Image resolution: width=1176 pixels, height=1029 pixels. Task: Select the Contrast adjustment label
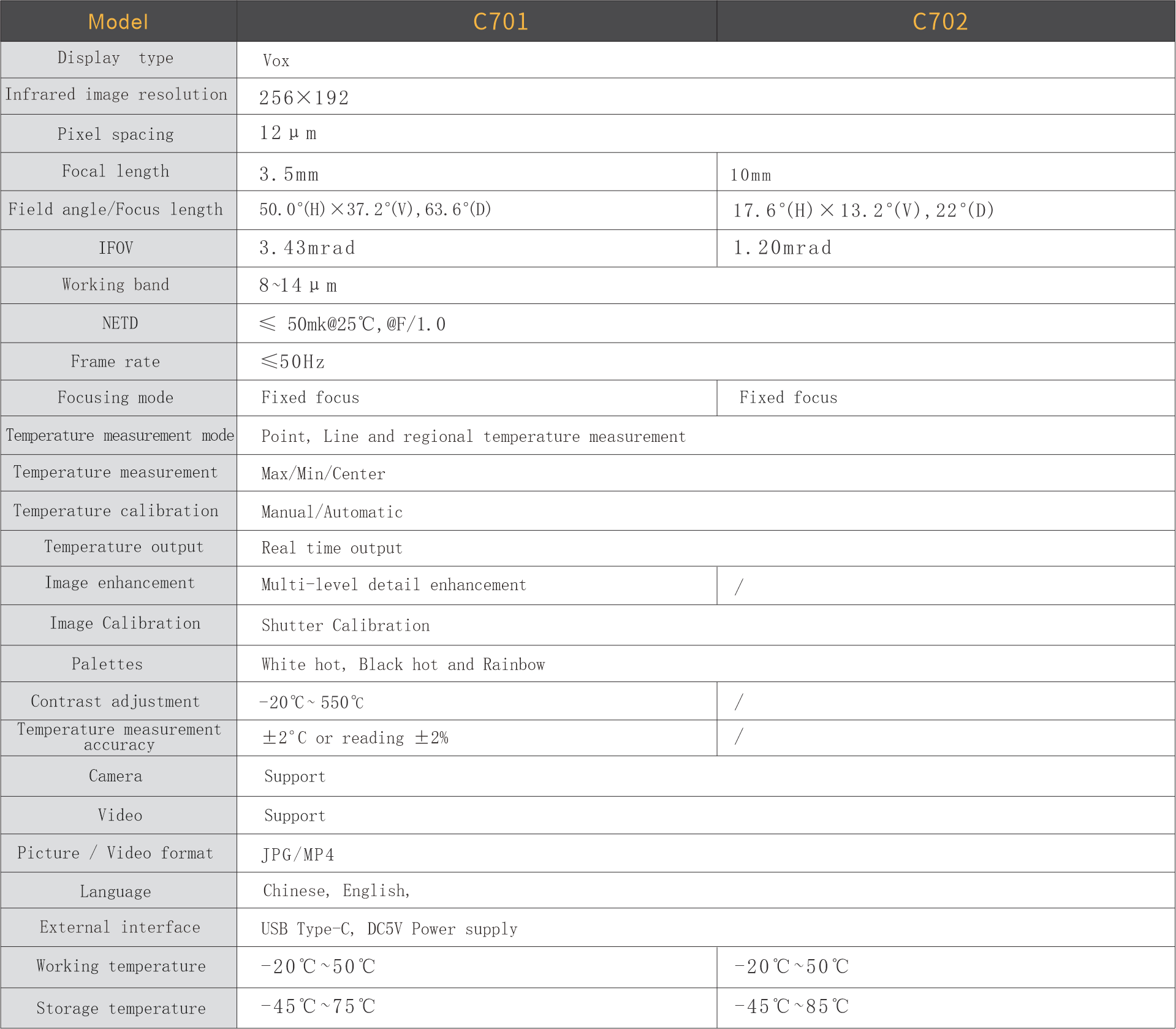click(x=115, y=701)
